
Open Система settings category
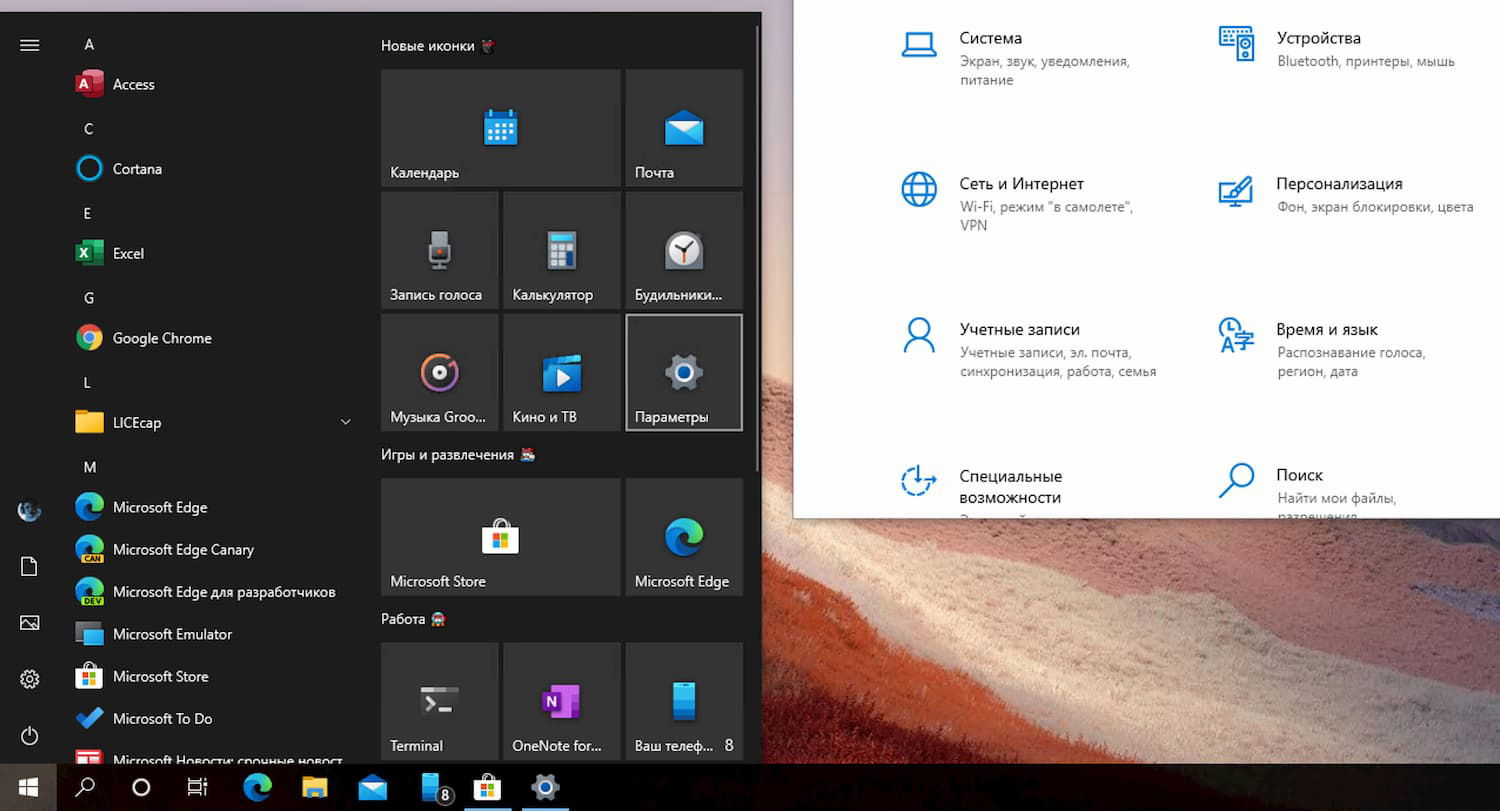tap(990, 39)
